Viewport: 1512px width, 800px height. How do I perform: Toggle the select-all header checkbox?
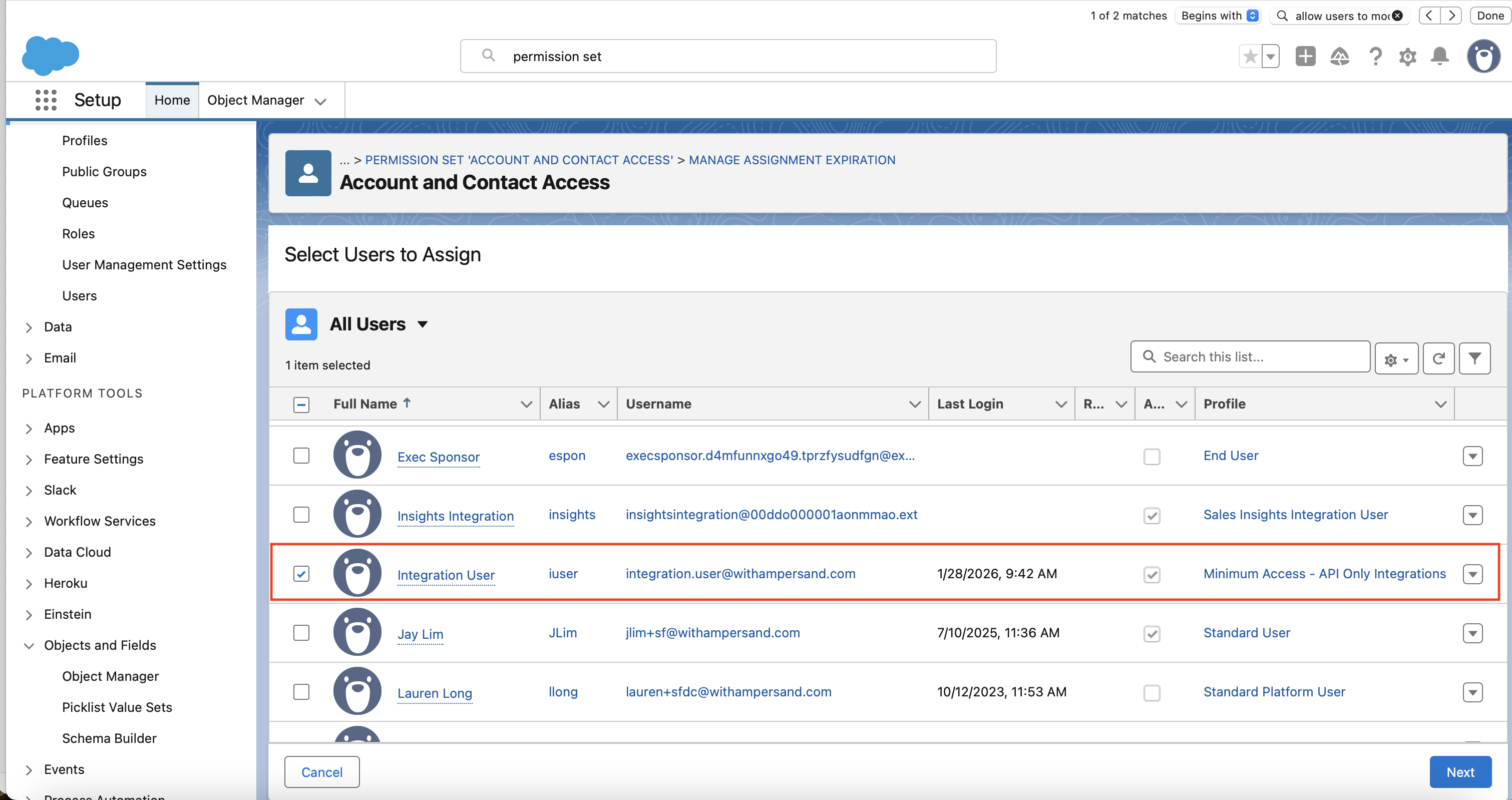tap(301, 404)
